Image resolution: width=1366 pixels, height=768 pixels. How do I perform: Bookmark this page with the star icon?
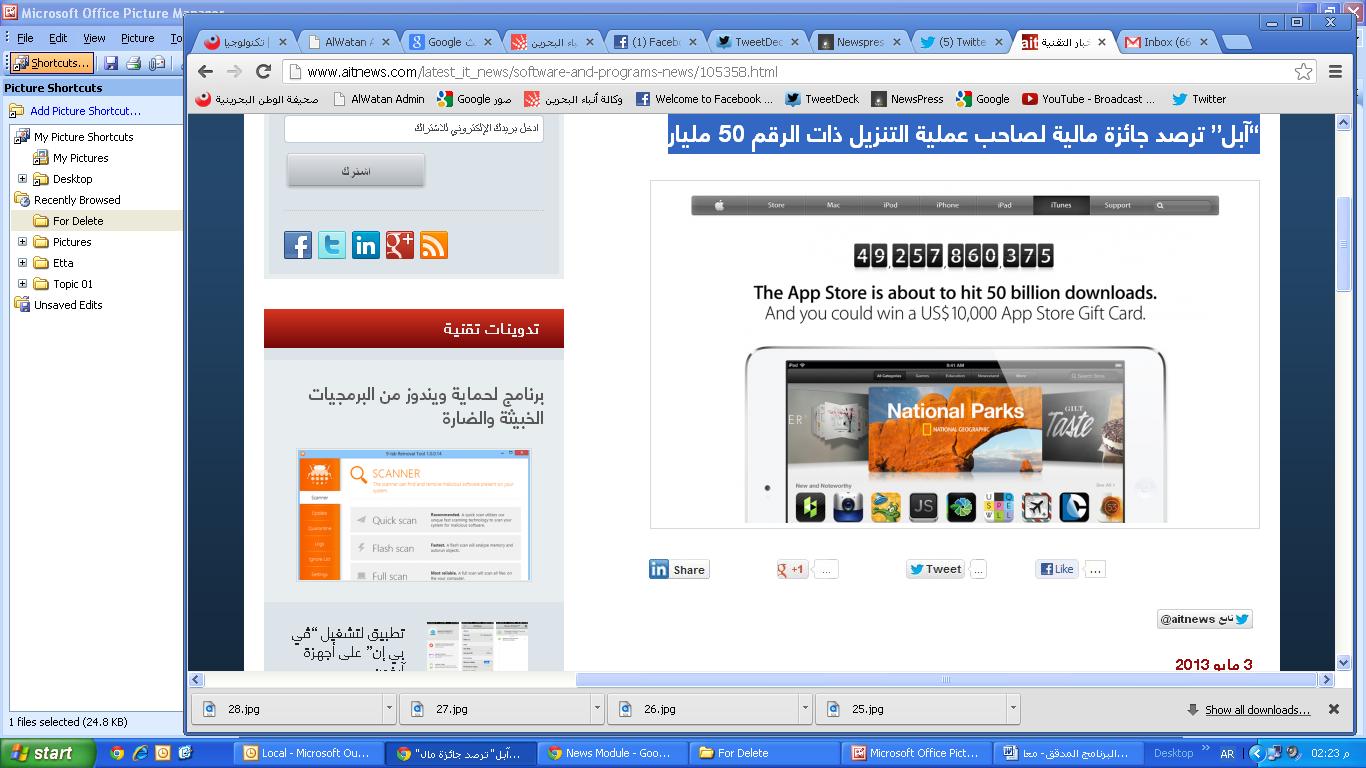1303,71
